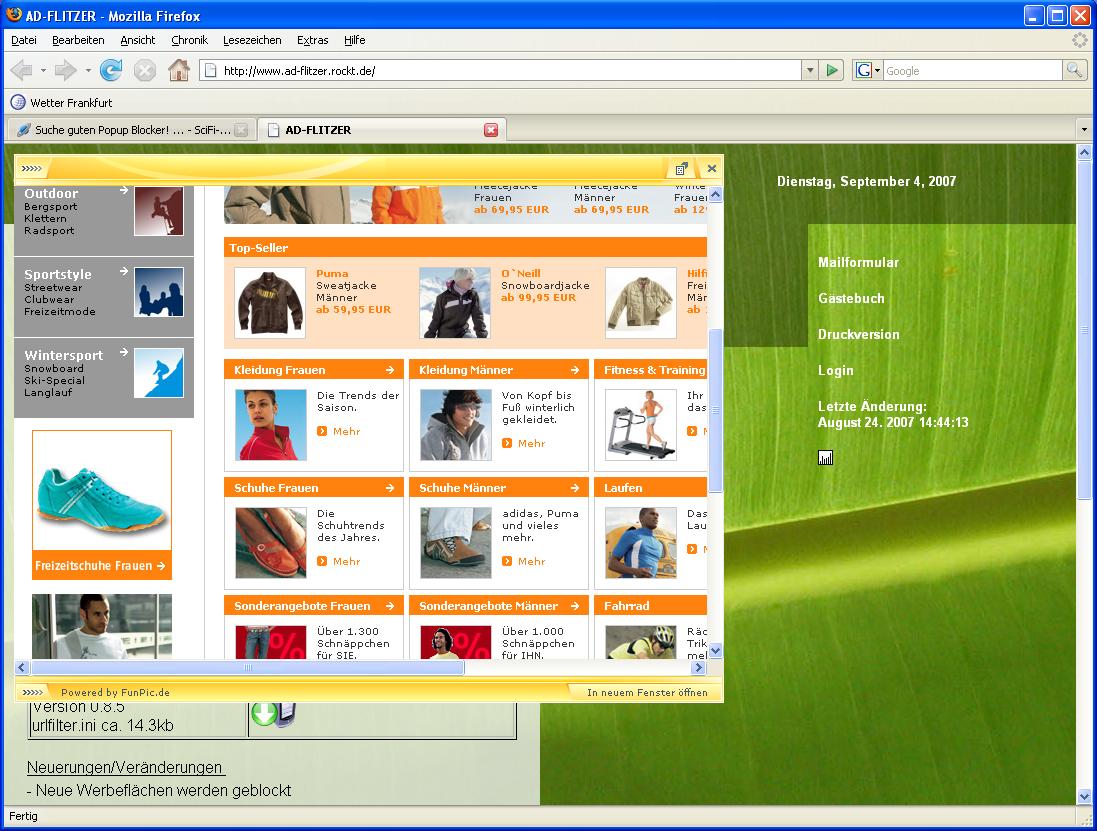Click In neuem Fenster öffnen
1097x831 pixels.
tap(646, 692)
